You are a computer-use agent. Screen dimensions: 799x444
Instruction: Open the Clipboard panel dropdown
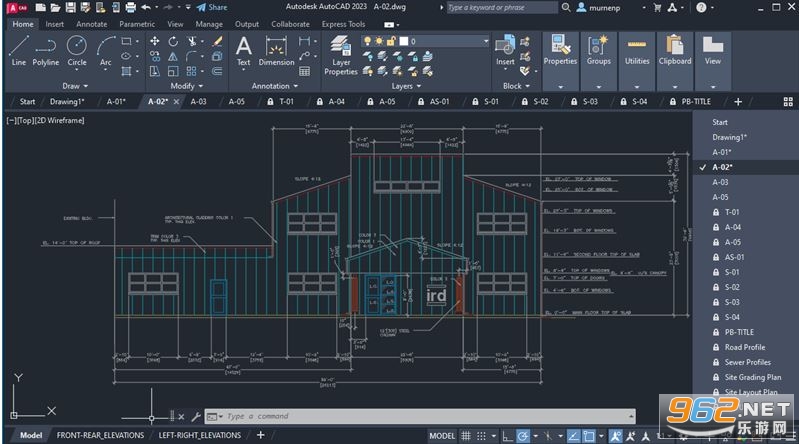(675, 87)
